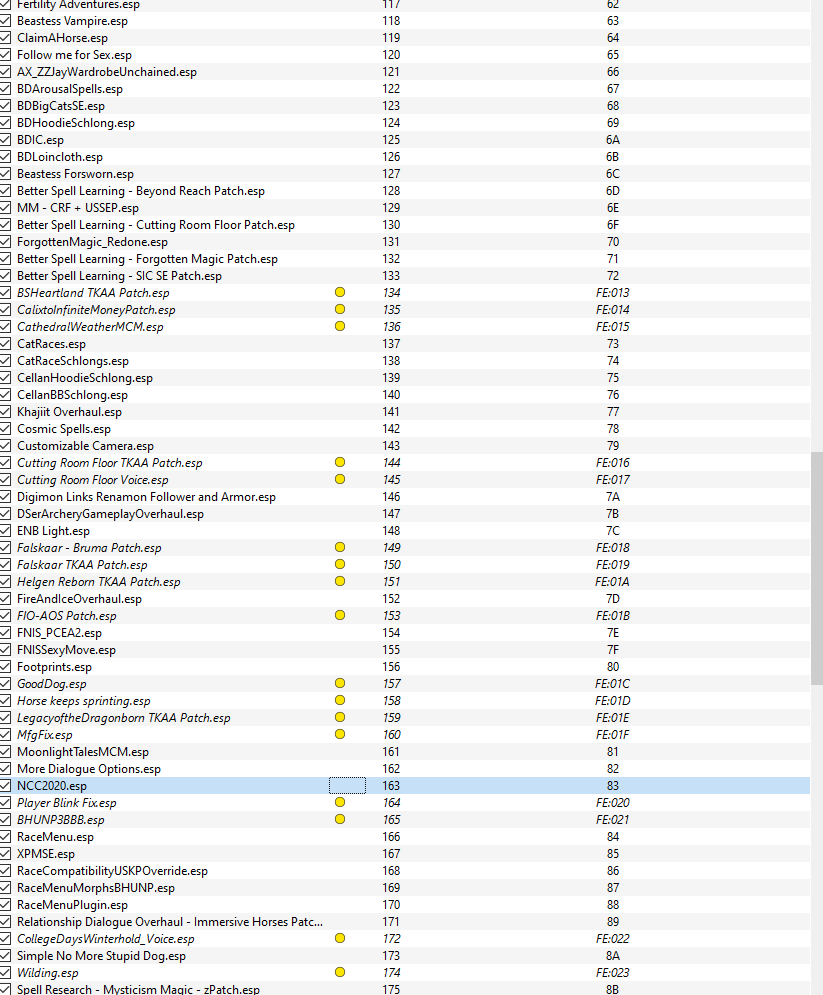Click the yellow light-plugin icon beside CathedralWeatherMCM.esp
Image resolution: width=823 pixels, height=995 pixels.
click(x=340, y=326)
